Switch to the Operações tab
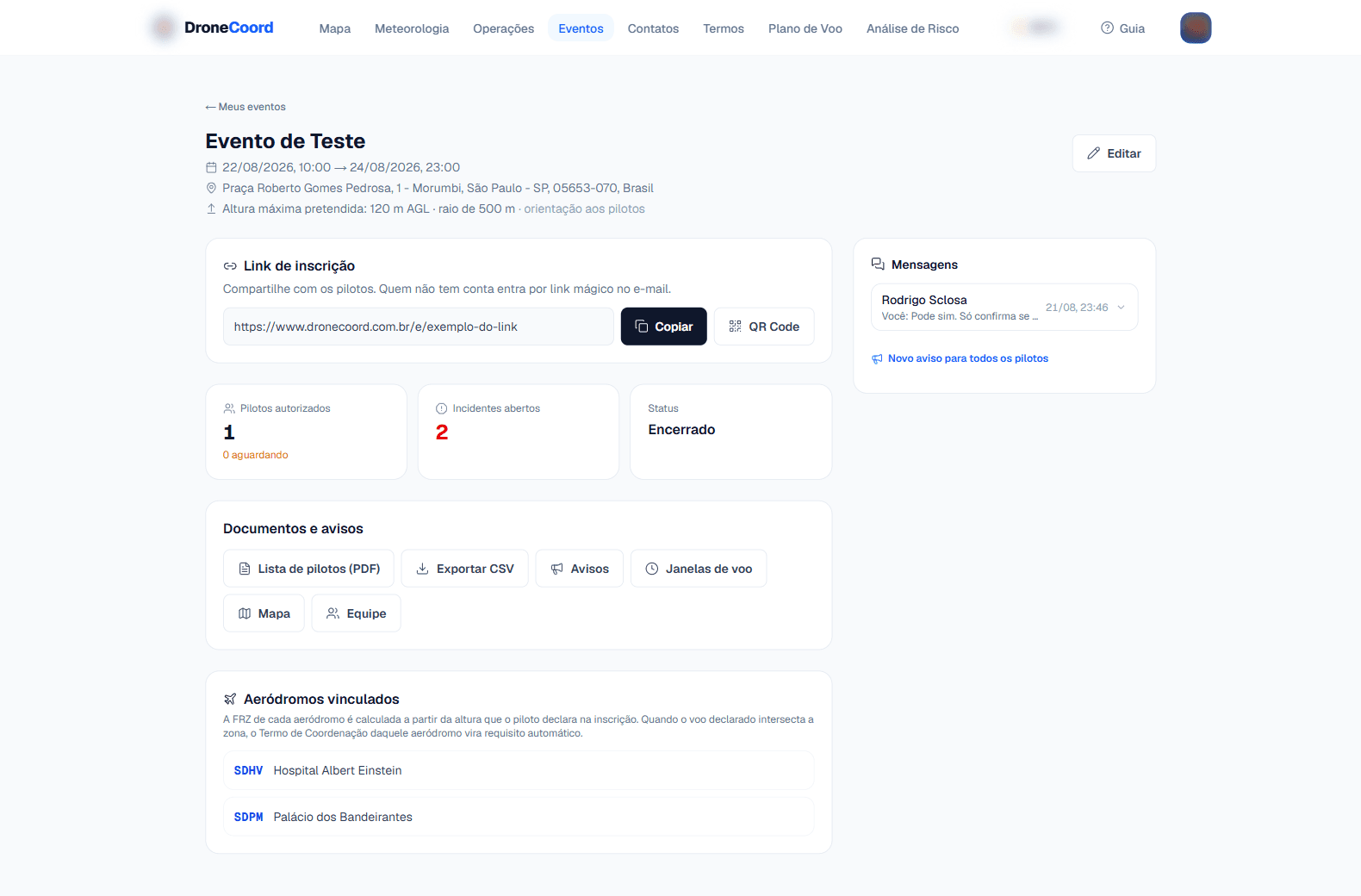The height and width of the screenshot is (896, 1361). coord(503,28)
